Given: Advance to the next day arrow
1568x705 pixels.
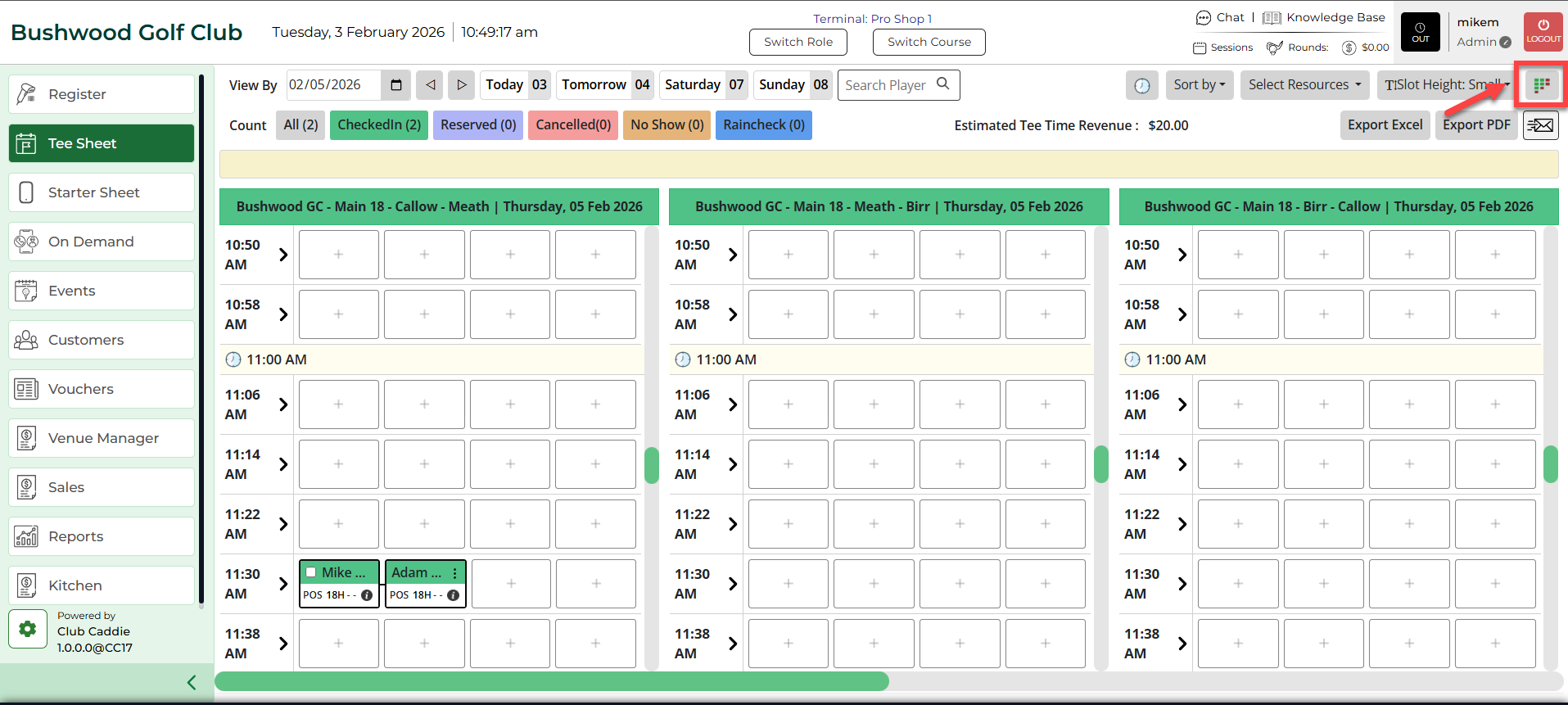Looking at the screenshot, I should [x=462, y=85].
